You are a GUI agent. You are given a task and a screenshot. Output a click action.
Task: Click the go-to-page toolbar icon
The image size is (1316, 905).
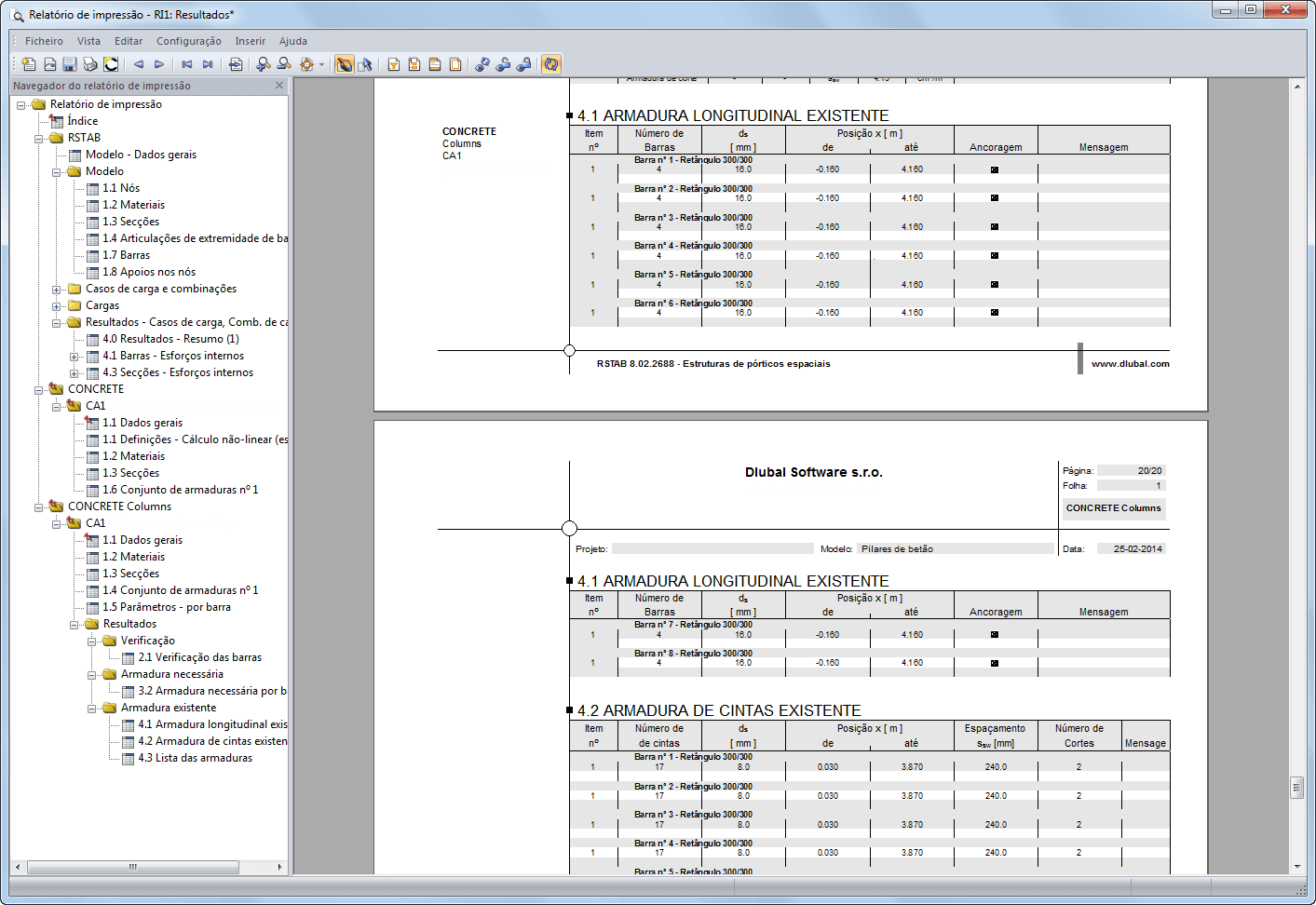coord(236,64)
